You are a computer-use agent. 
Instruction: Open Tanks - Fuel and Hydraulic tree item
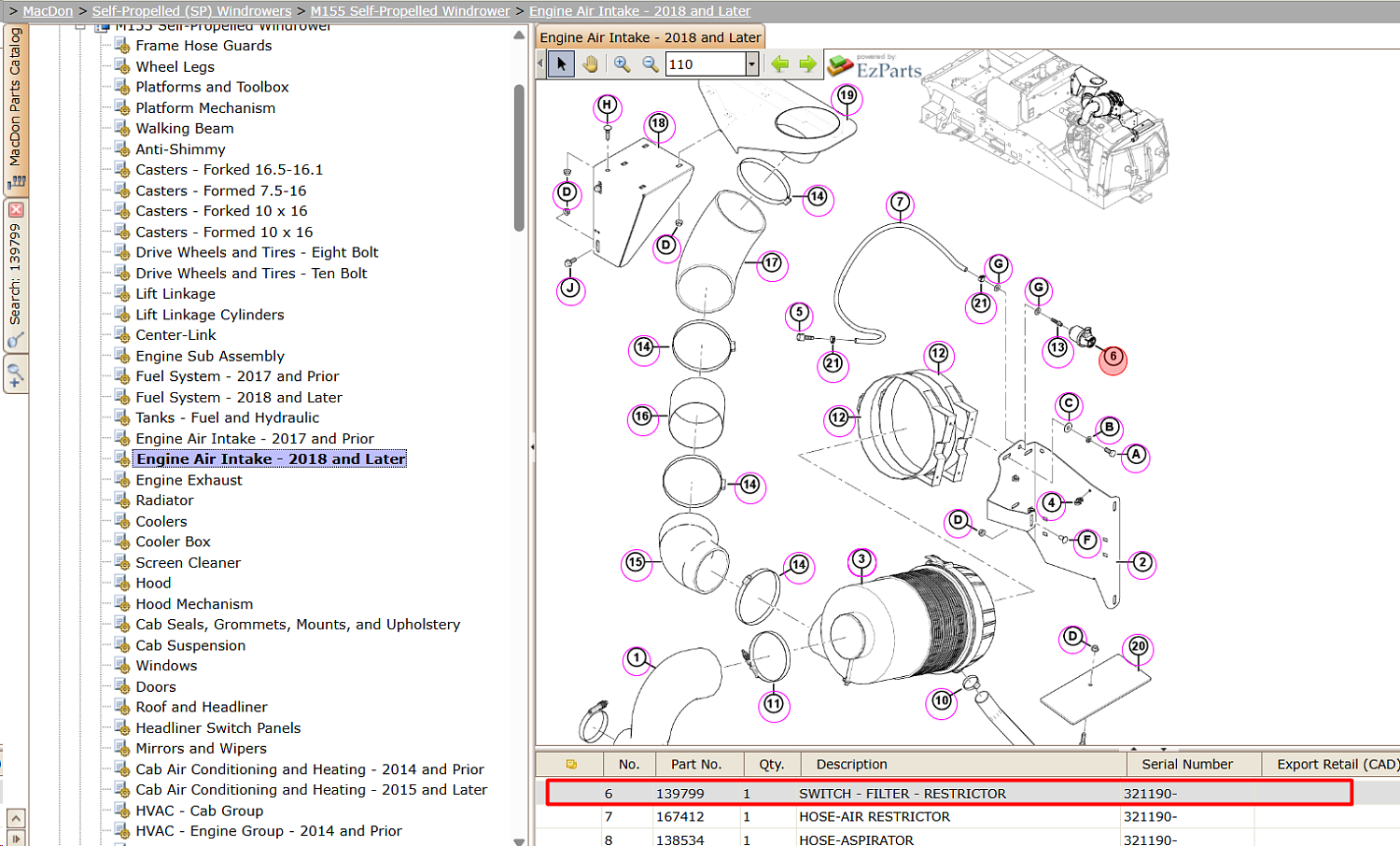click(x=227, y=417)
